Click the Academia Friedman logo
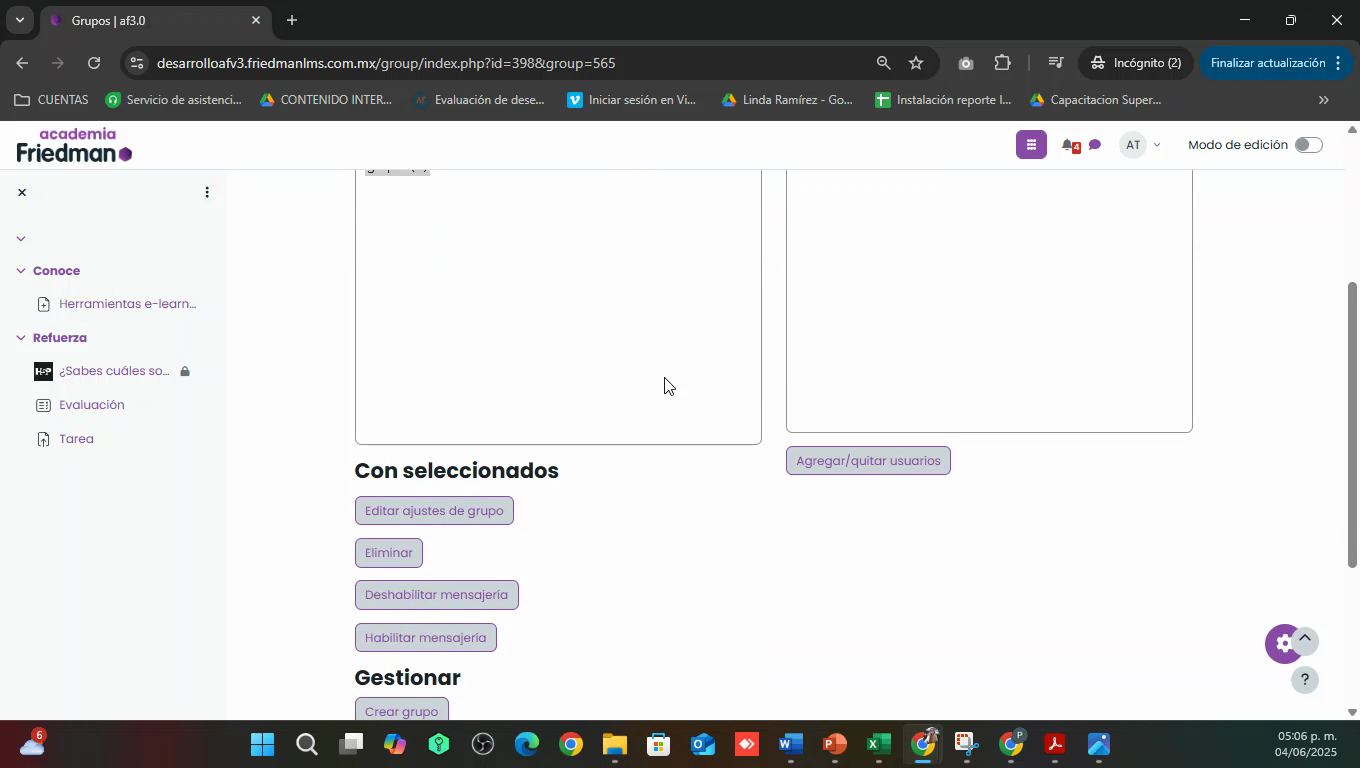 pyautogui.click(x=74, y=145)
